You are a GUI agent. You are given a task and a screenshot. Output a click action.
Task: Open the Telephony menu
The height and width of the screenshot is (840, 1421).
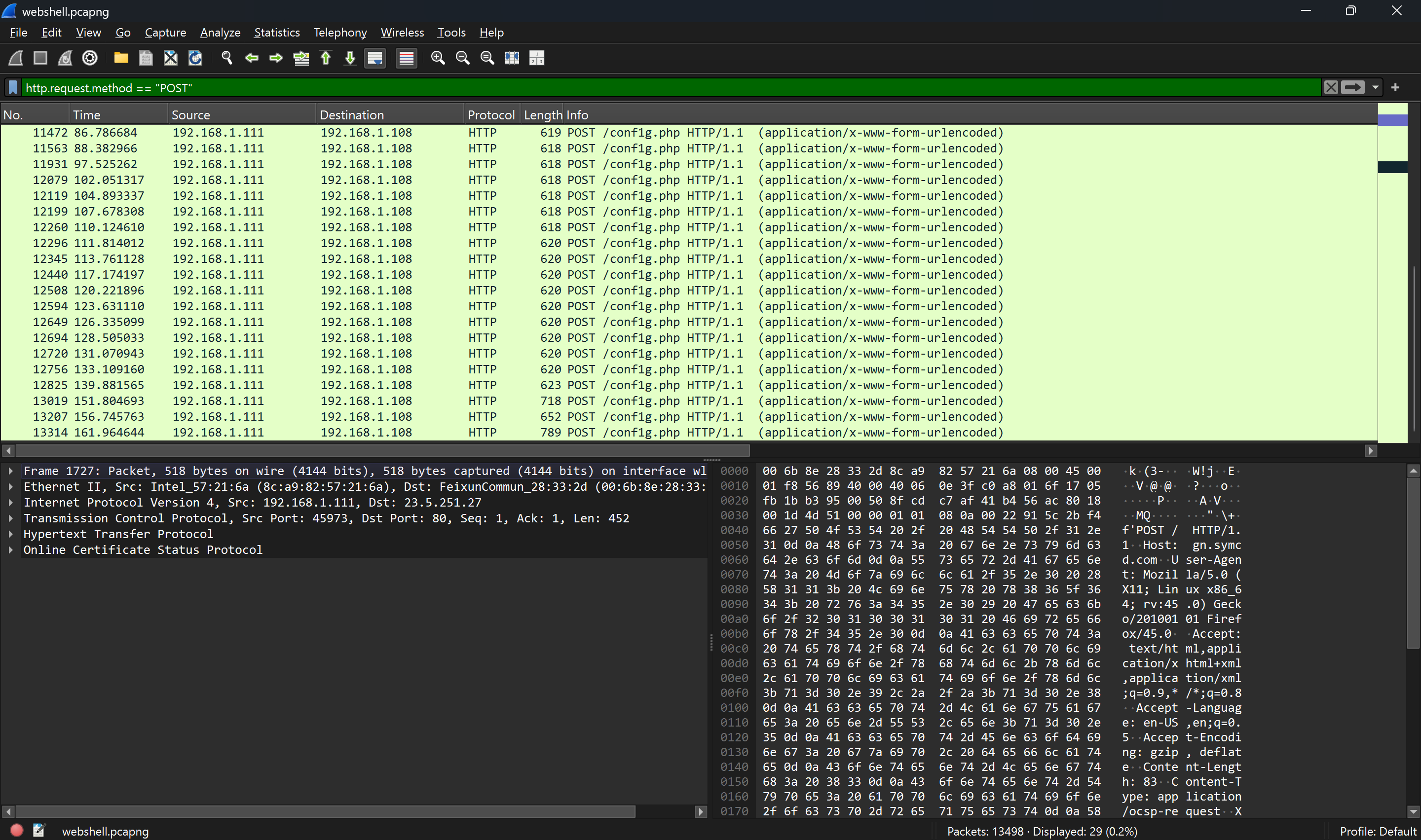point(340,32)
